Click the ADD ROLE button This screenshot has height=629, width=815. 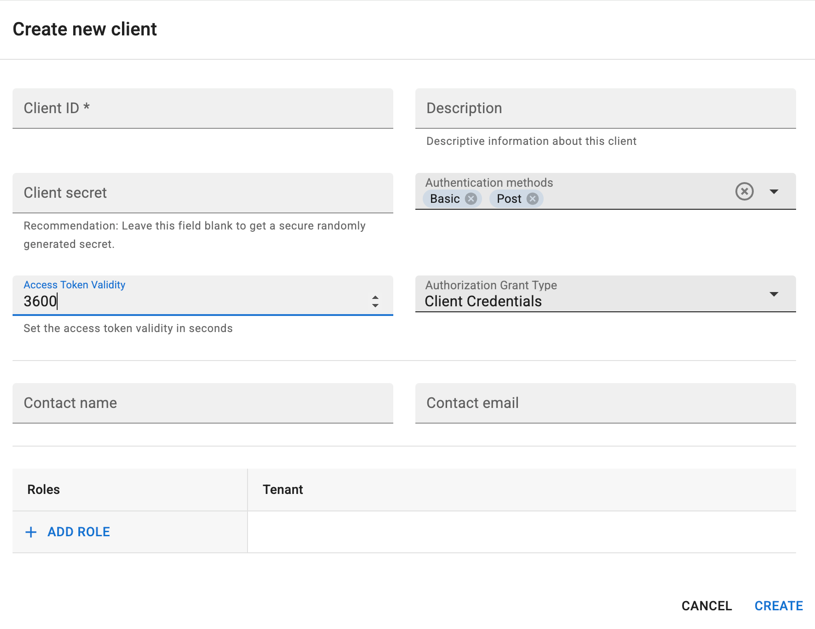pos(68,532)
